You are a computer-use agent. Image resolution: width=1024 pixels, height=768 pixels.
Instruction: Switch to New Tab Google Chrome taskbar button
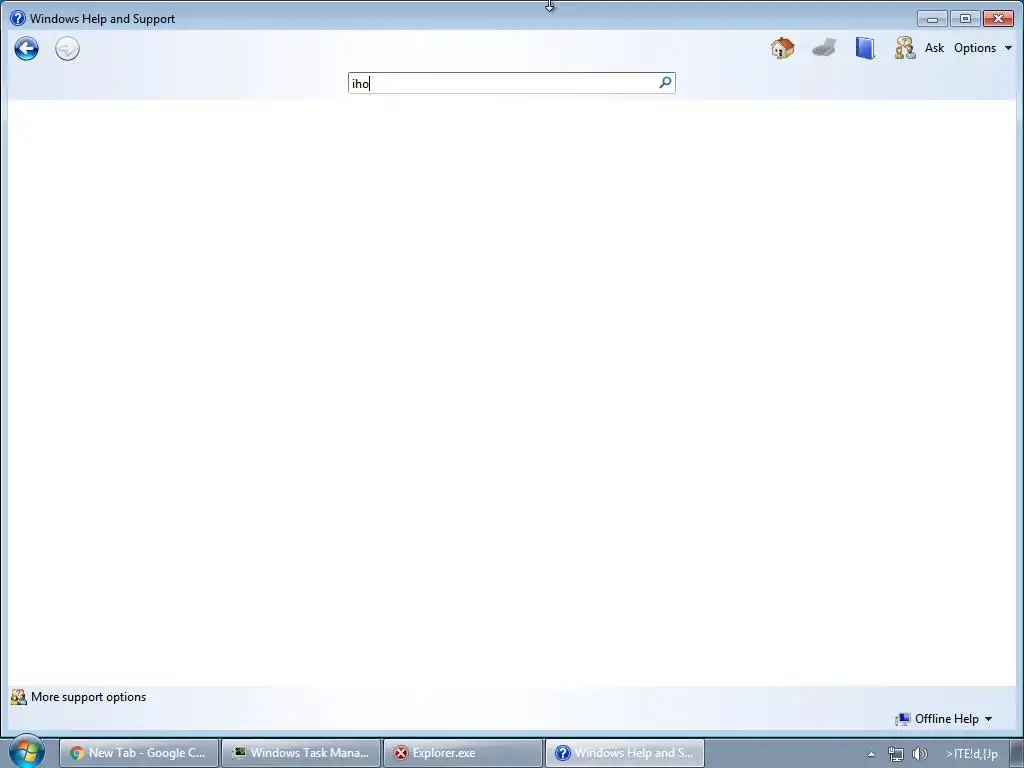138,753
